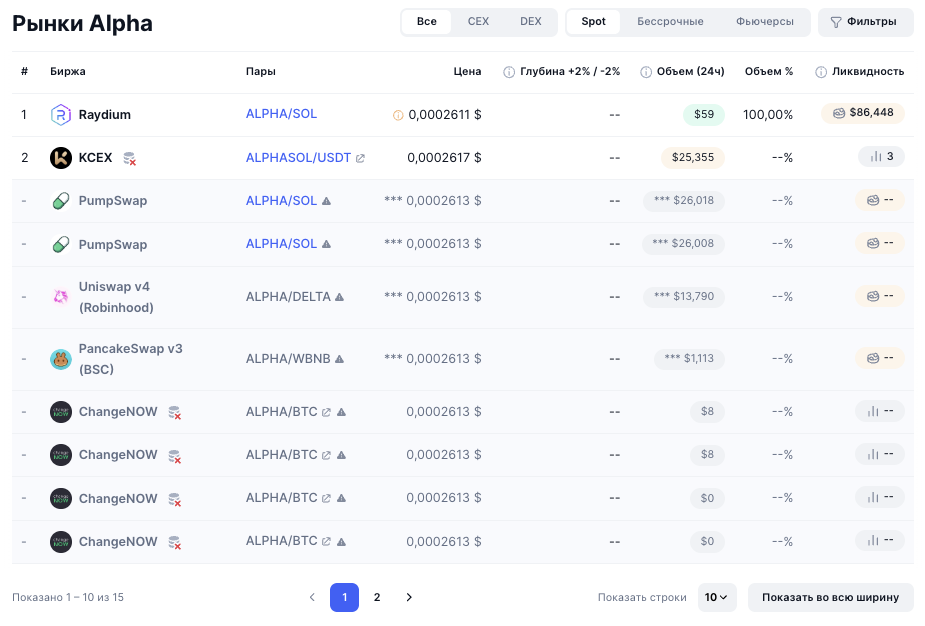Click the info icon next to Объем (24ч)
The height and width of the screenshot is (626, 925).
pos(646,72)
